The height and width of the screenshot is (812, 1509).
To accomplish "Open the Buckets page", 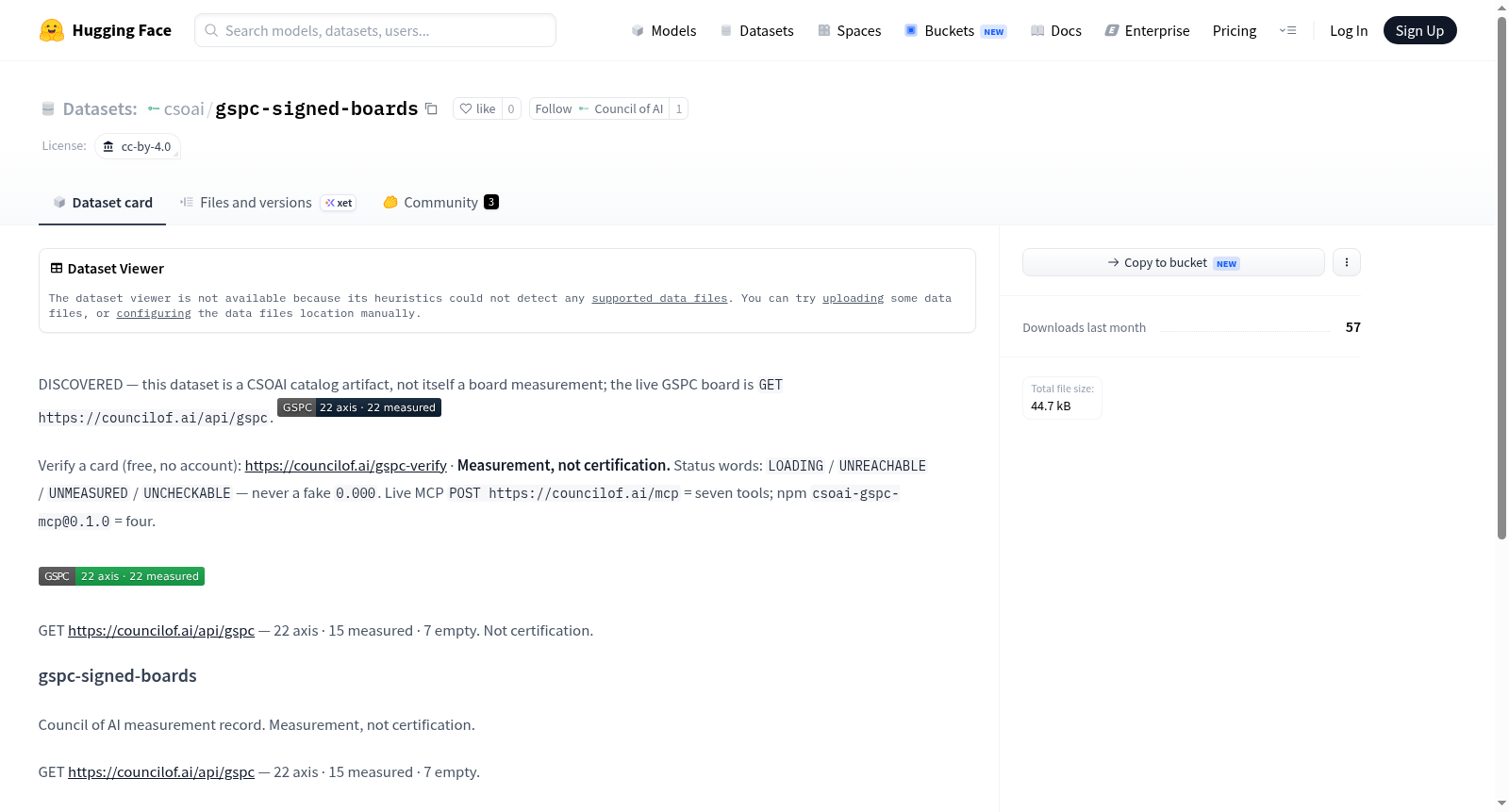I will (955, 30).
